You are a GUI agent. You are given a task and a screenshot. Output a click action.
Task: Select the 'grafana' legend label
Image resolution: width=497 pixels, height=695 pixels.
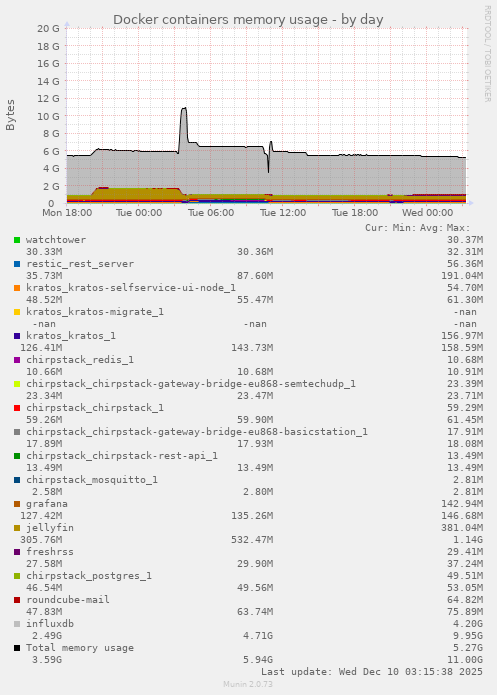pyautogui.click(x=47, y=504)
